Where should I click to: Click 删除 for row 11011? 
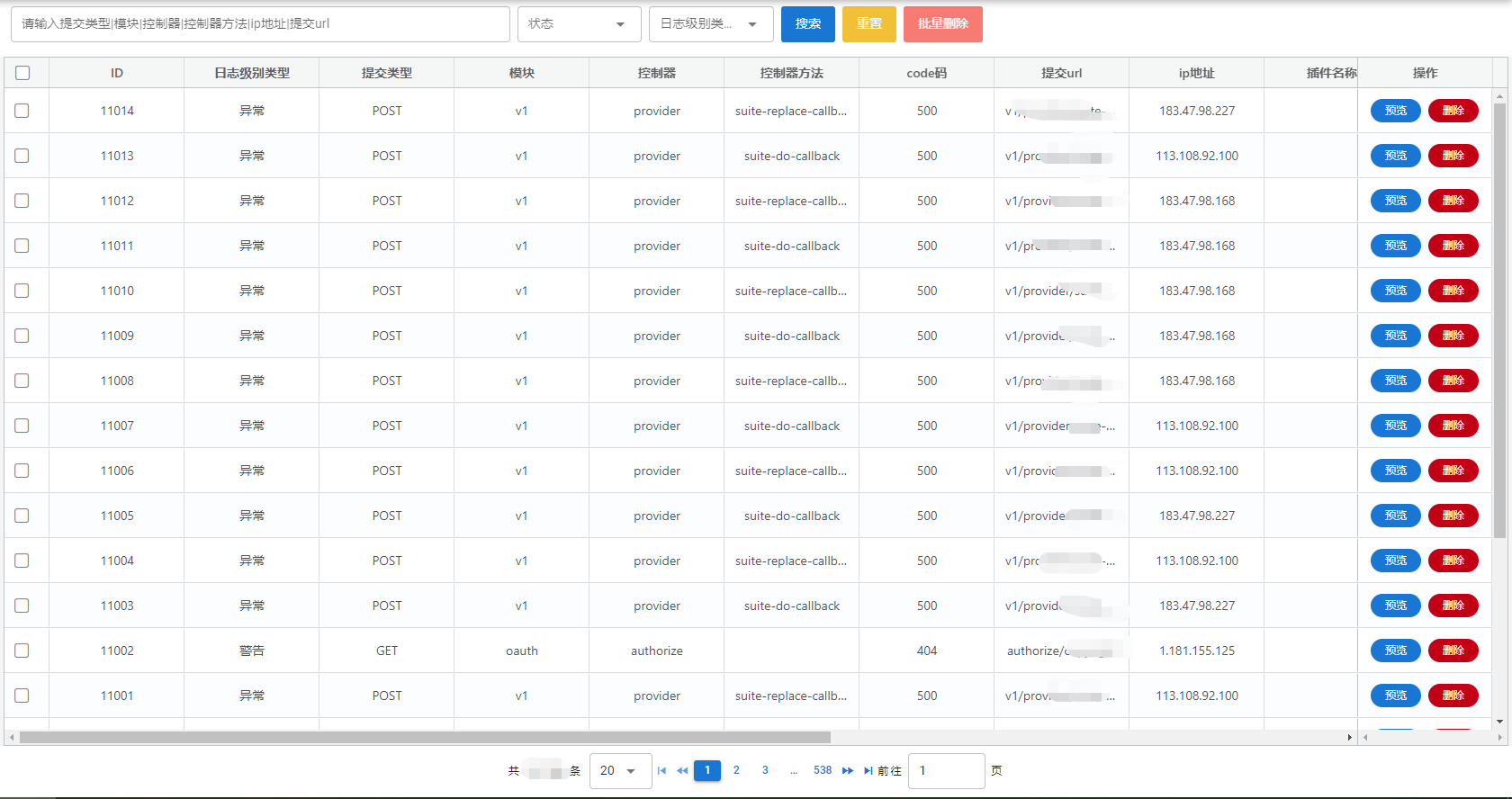1453,246
